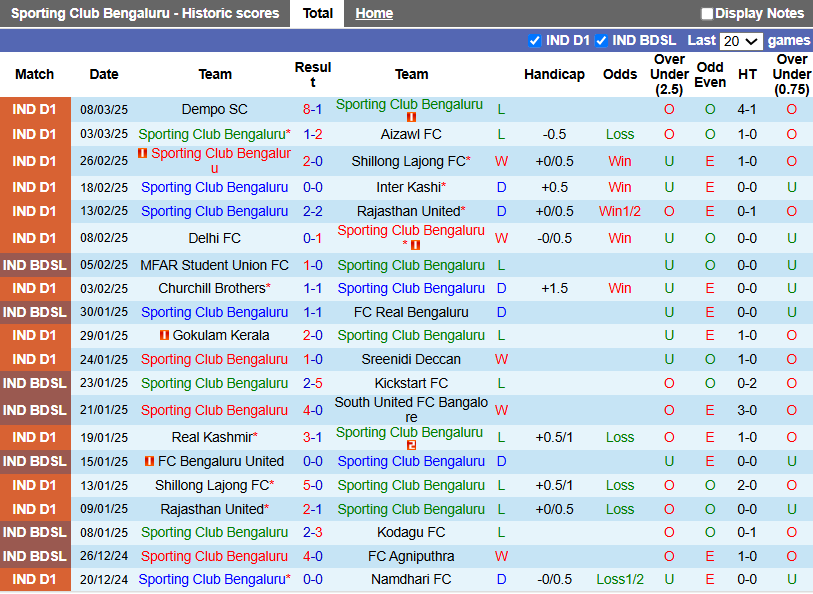Click the 0-2 half-time score
The image size is (813, 594).
747,383
